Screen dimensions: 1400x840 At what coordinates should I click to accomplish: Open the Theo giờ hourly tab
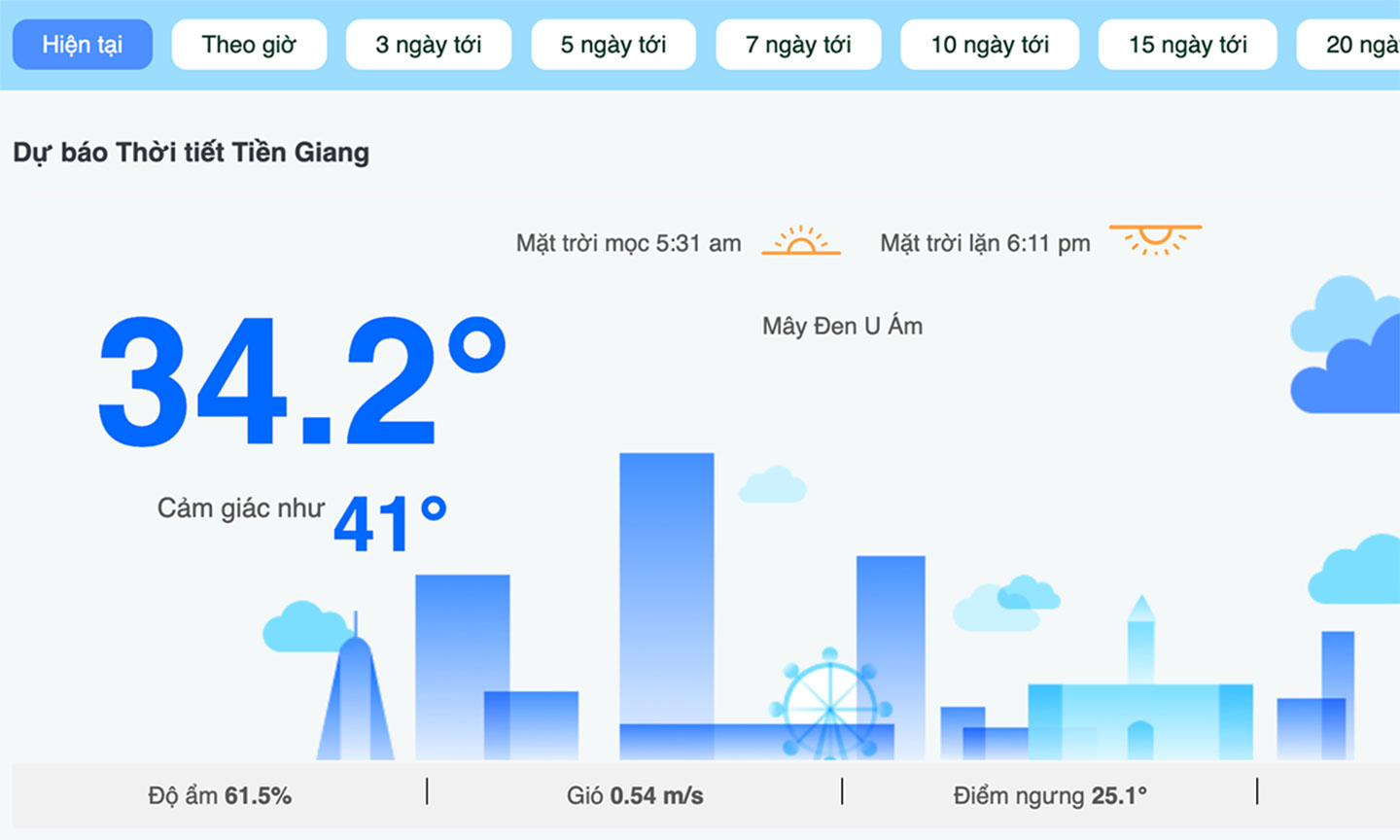[249, 45]
